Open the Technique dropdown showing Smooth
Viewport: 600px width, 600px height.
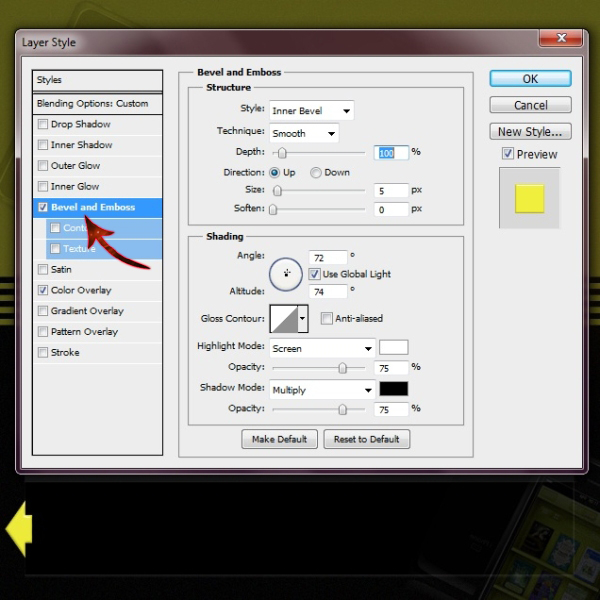click(x=304, y=134)
